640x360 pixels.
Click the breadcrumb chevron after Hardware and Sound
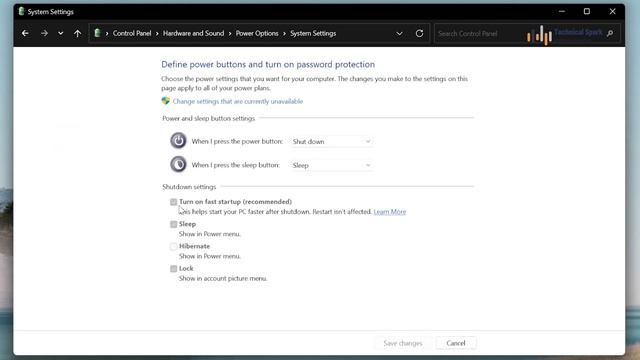pos(230,33)
